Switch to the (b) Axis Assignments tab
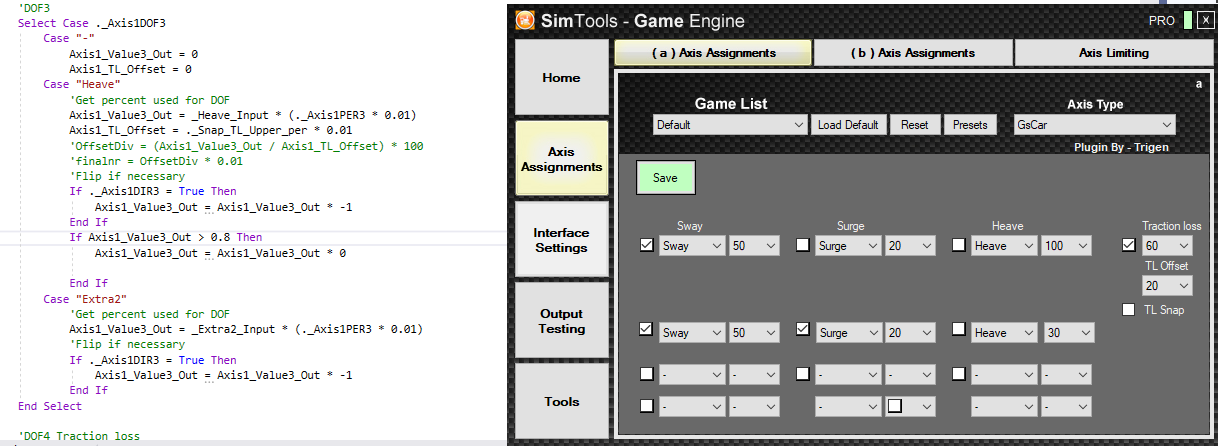The image size is (1218, 446). pyautogui.click(x=913, y=53)
